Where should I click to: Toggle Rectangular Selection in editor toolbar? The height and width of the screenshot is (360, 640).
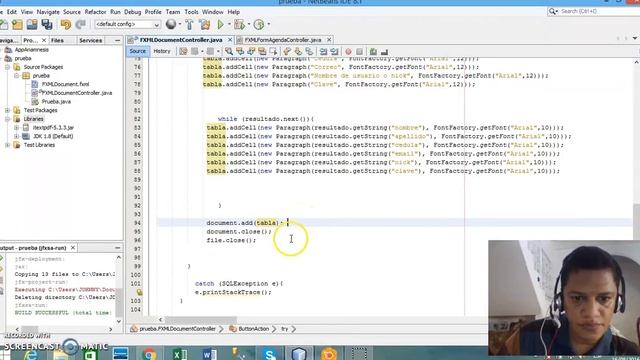pyautogui.click(x=273, y=51)
